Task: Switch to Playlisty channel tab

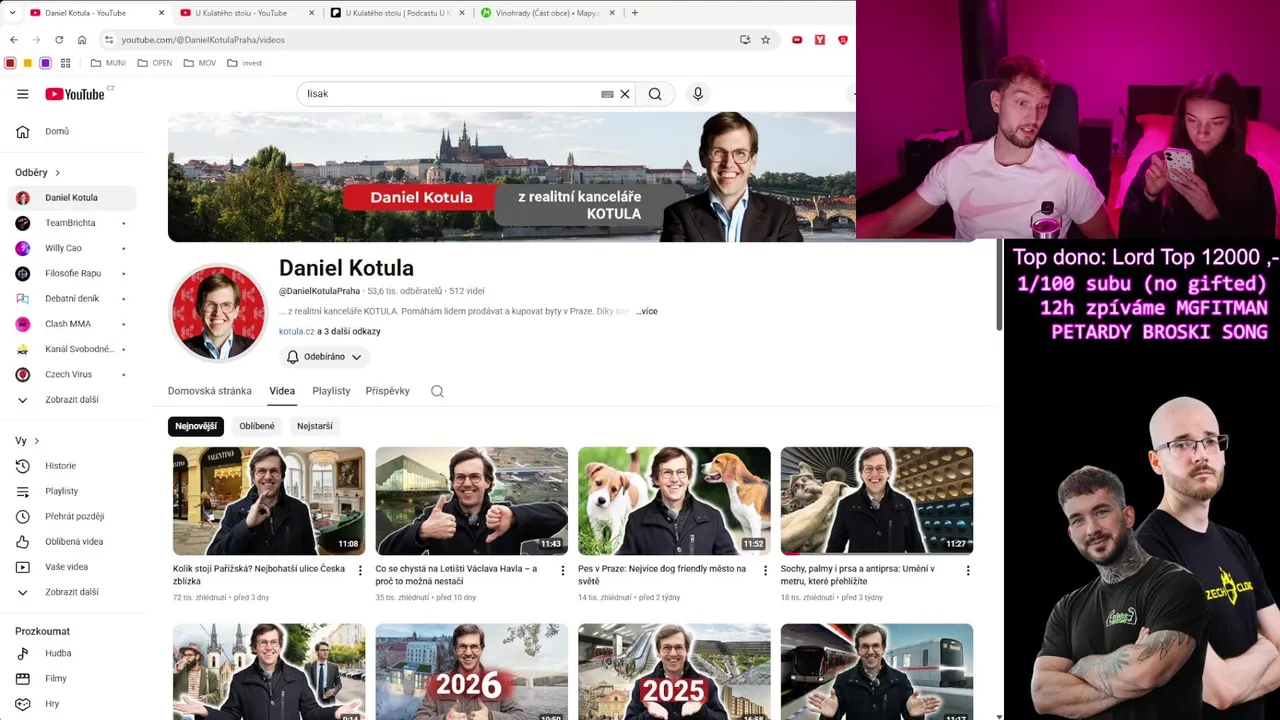Action: [331, 391]
